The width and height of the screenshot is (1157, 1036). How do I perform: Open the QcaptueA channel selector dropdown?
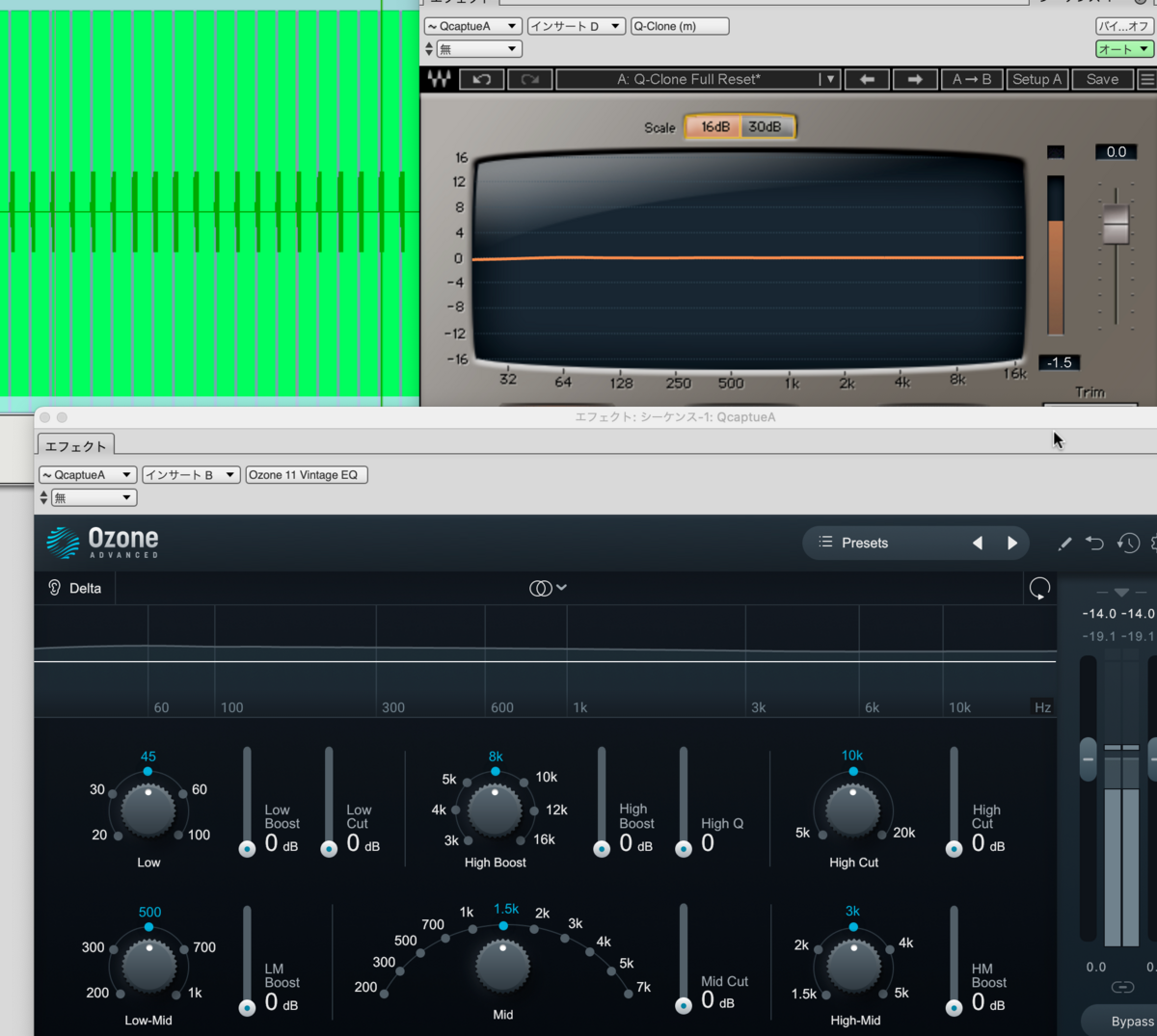click(87, 474)
